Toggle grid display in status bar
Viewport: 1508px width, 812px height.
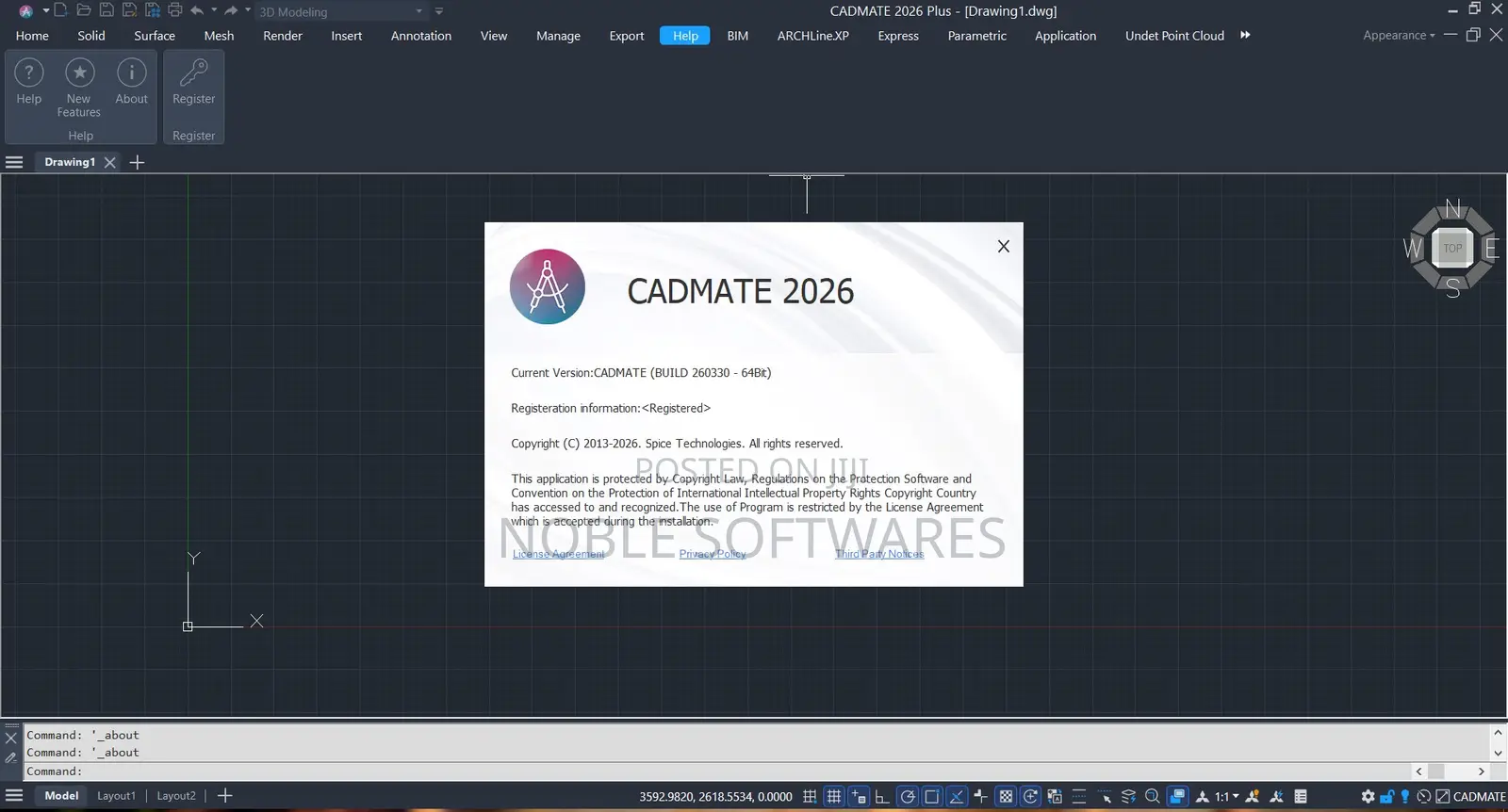(834, 796)
